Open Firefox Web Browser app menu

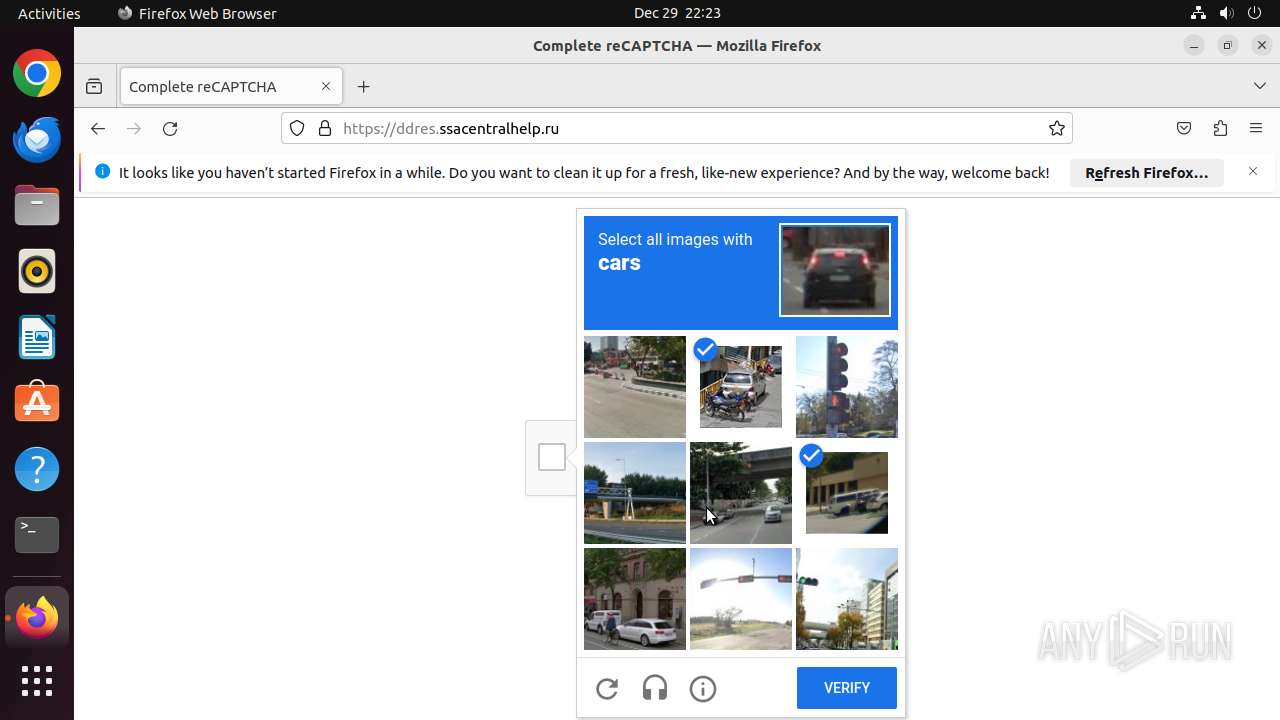[x=197, y=13]
